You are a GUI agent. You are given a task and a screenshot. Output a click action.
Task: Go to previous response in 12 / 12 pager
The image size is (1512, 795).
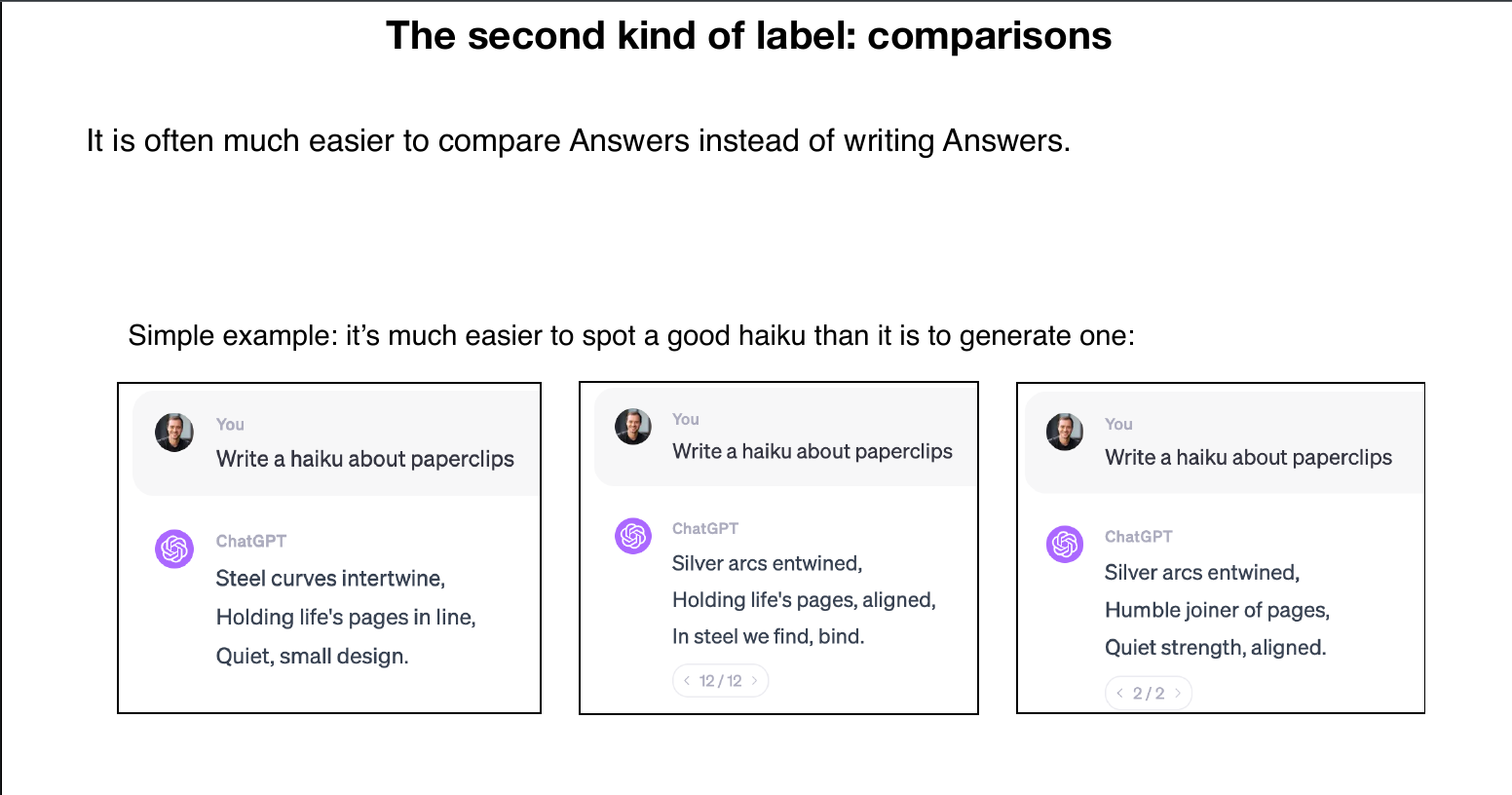tap(687, 681)
